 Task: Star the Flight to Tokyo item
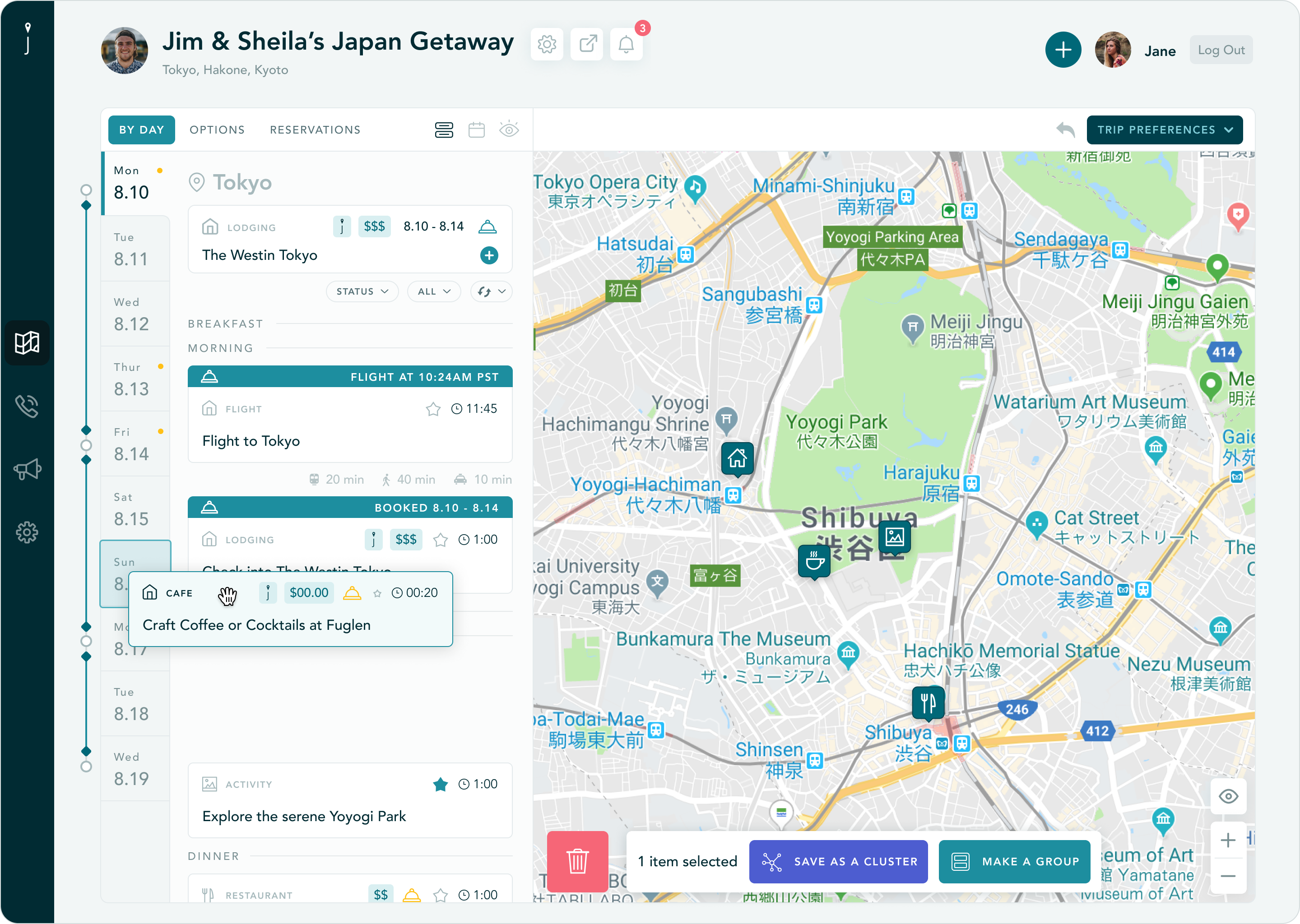[x=433, y=409]
